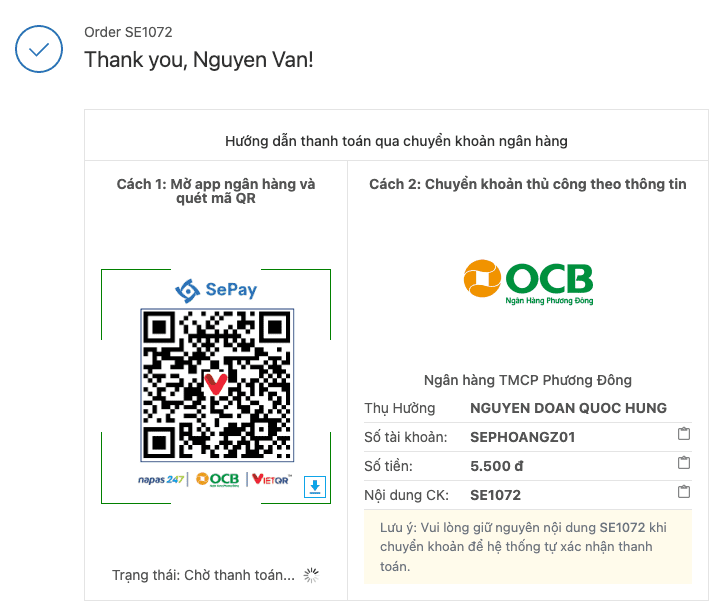718x609 pixels.
Task: Select beneficiary name NGUYEN DOAN QUOC HUNG
Action: 568,408
